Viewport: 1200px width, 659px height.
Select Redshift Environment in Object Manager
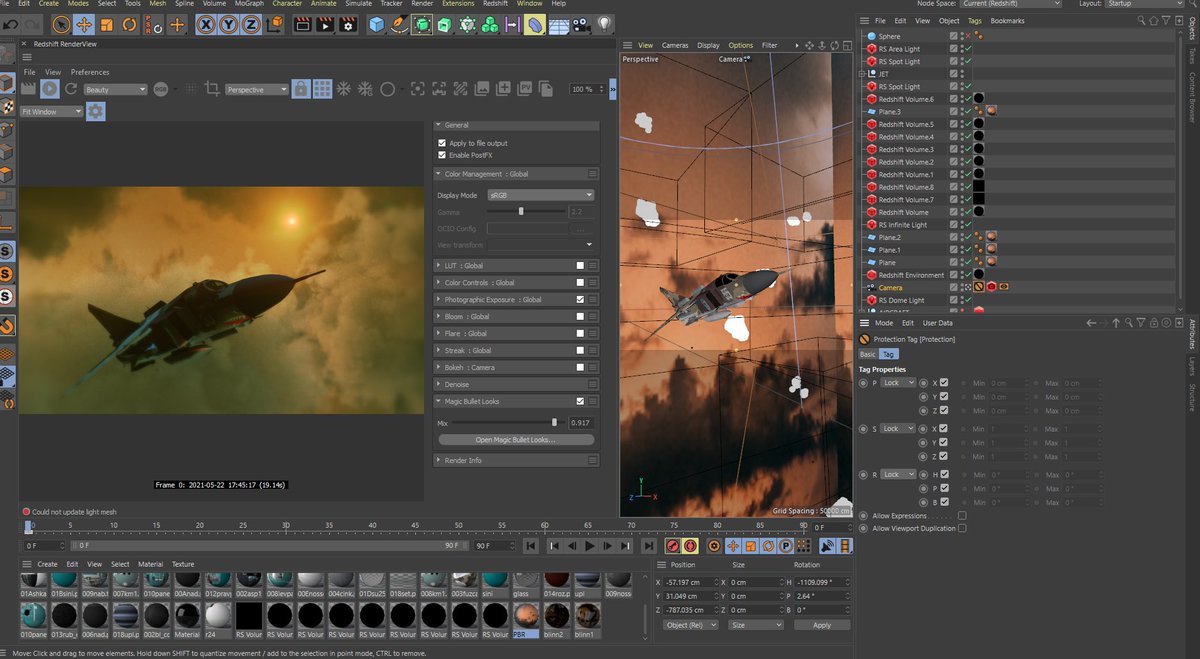point(911,275)
